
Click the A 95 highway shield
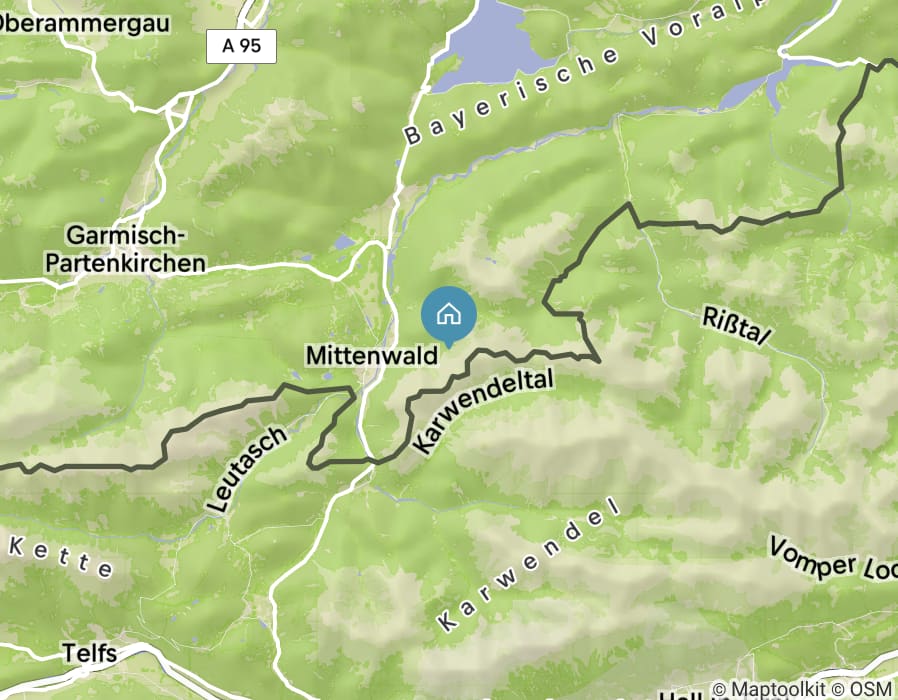tap(242, 46)
